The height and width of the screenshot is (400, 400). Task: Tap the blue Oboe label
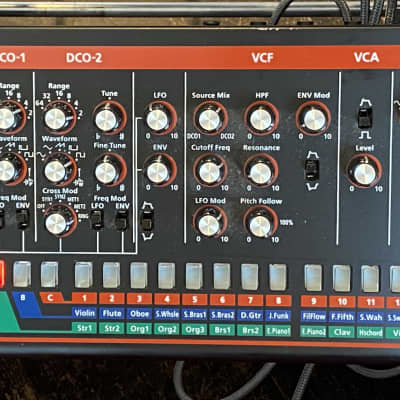point(139,314)
